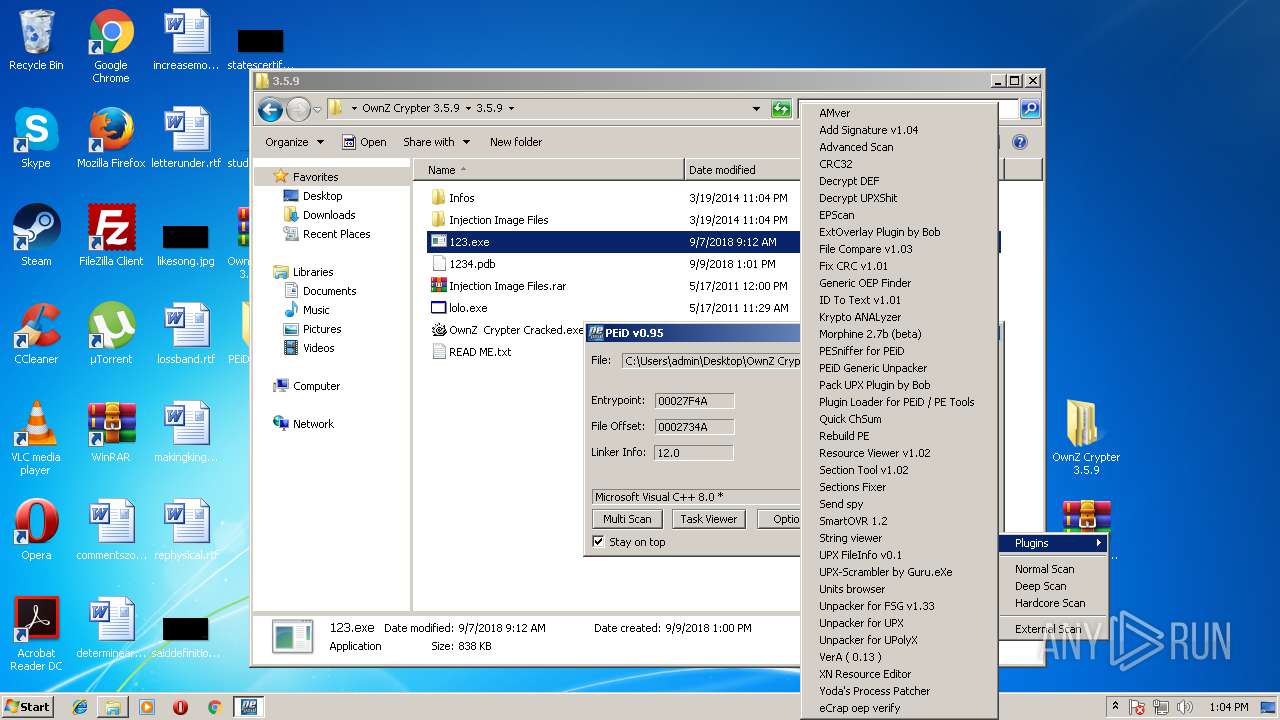This screenshot has height=720, width=1280.
Task: Click the Linker Info field
Action: 694,453
